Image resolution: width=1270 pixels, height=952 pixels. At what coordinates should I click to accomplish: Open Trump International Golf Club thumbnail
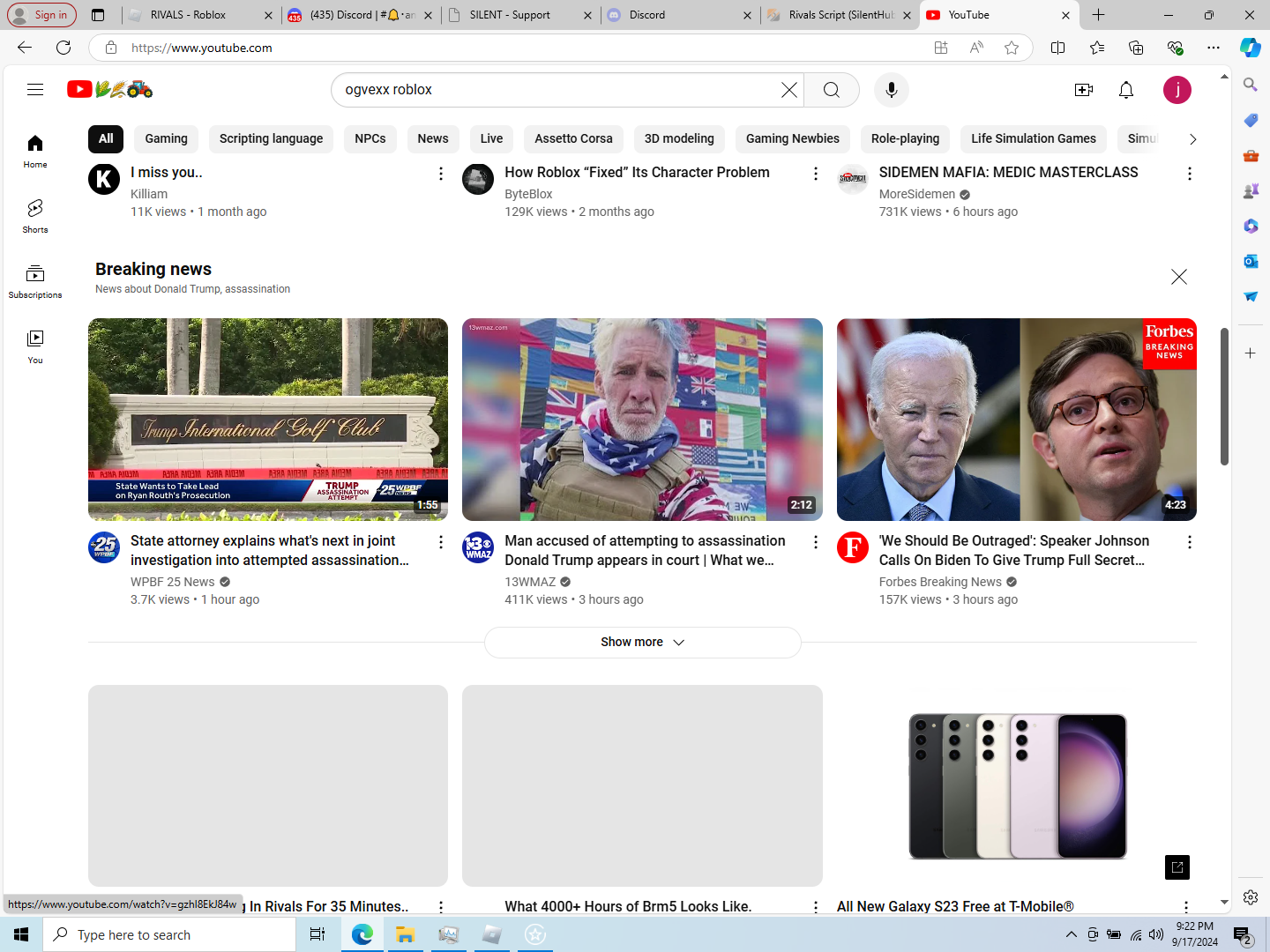(x=268, y=420)
